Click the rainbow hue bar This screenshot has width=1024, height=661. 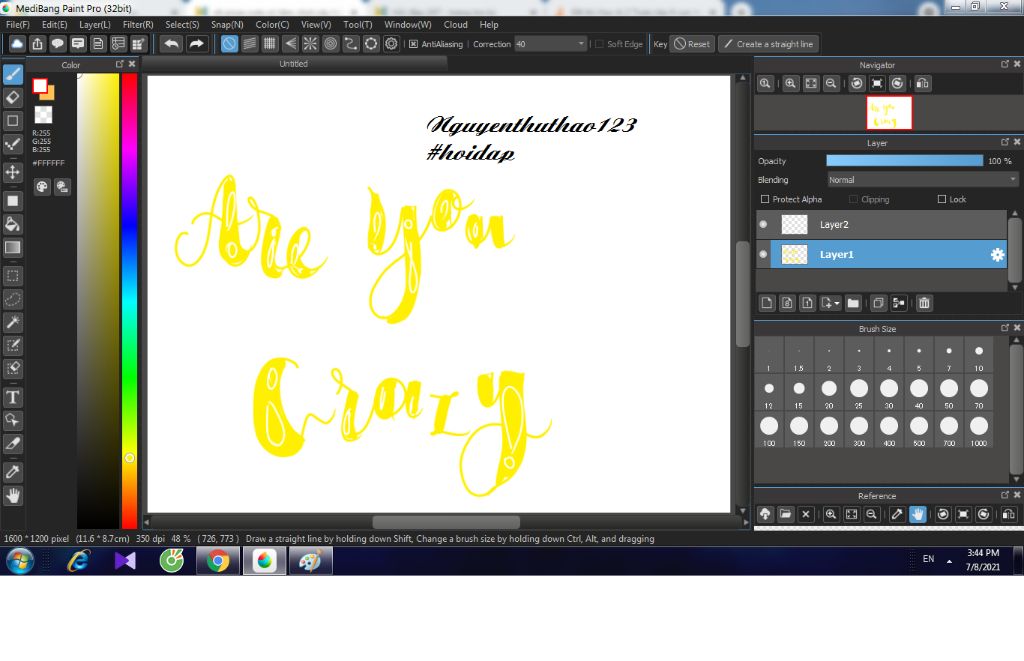(129, 300)
